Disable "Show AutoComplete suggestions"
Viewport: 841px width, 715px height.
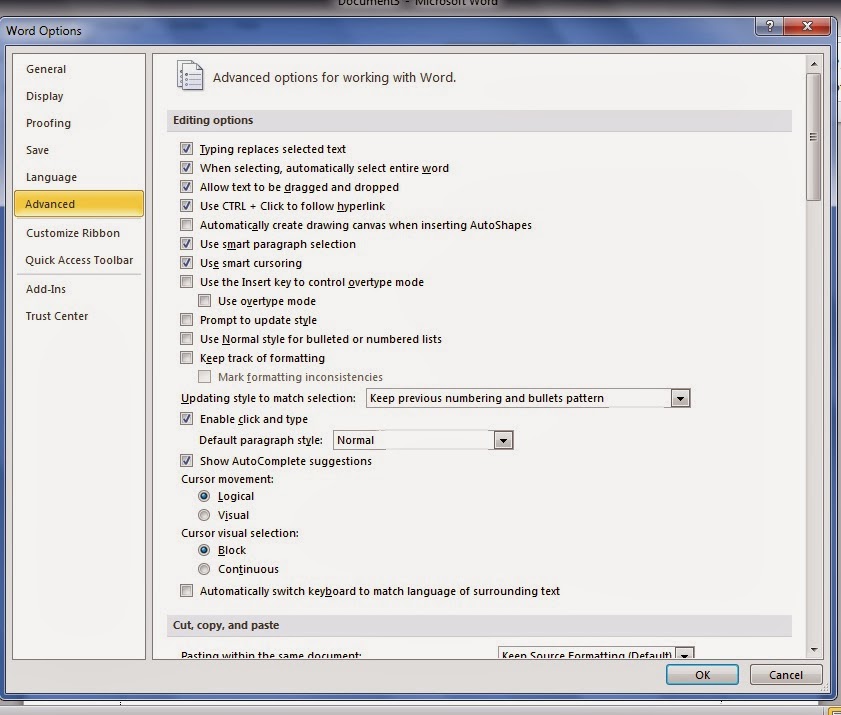pos(186,461)
